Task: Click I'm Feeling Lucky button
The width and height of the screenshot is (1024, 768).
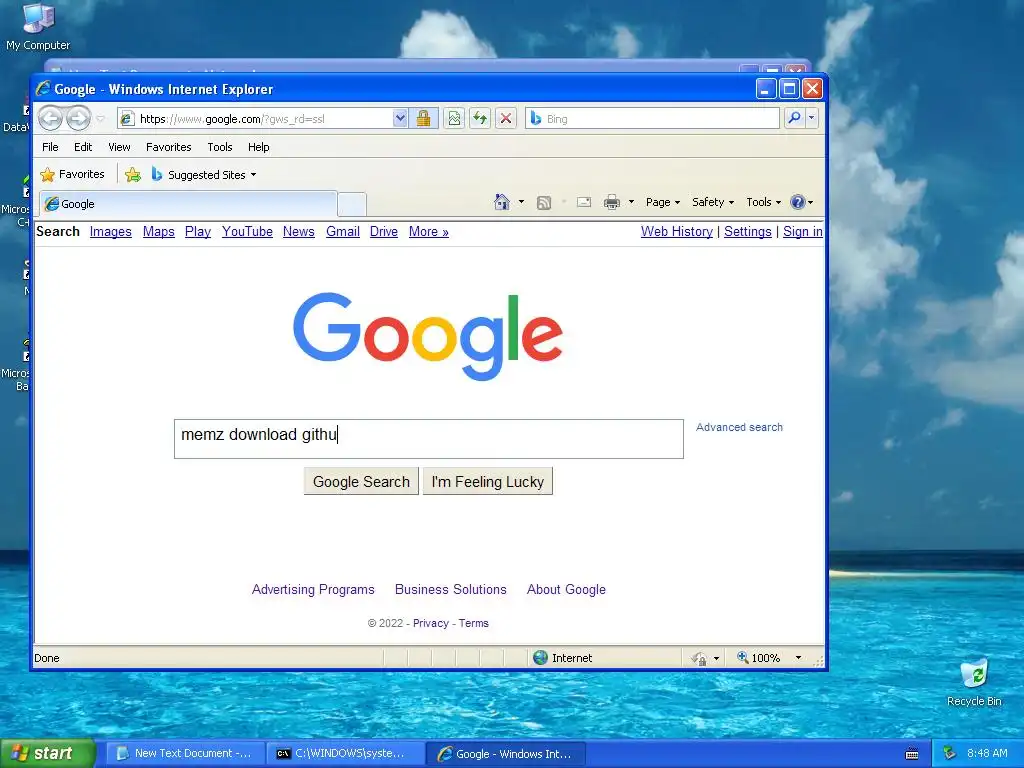Action: (x=488, y=481)
